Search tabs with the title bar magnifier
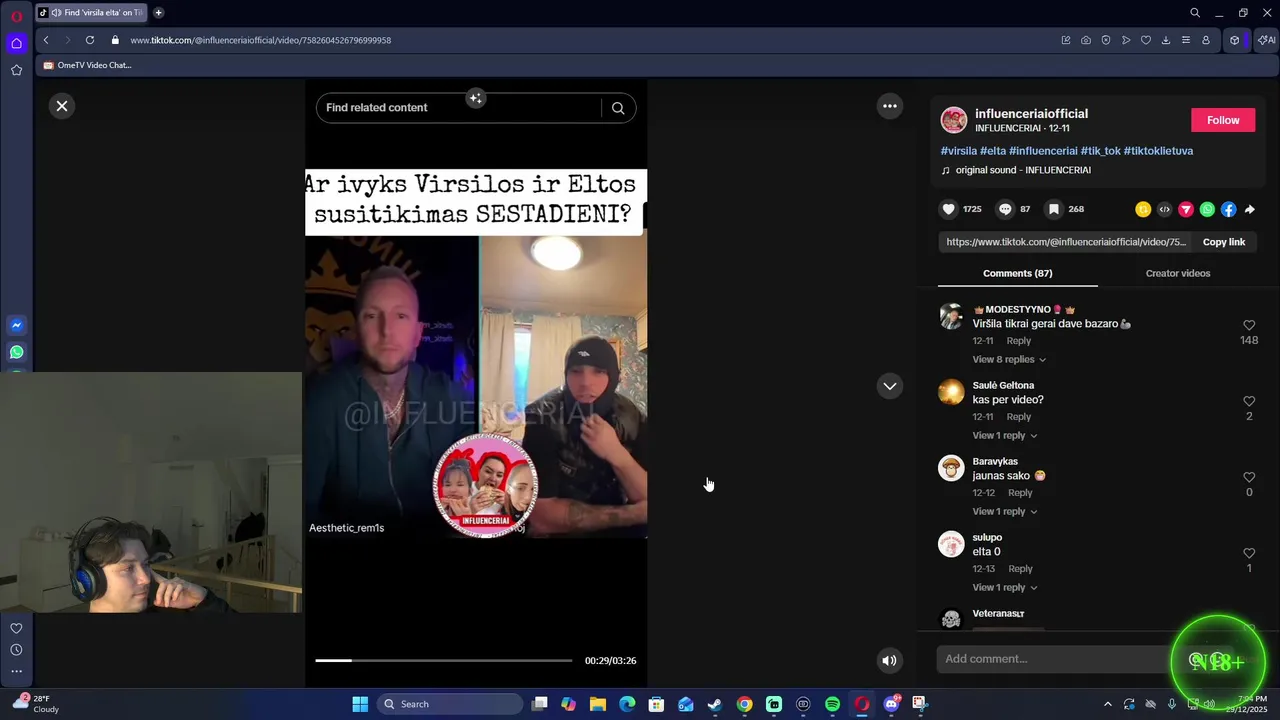 click(1195, 13)
